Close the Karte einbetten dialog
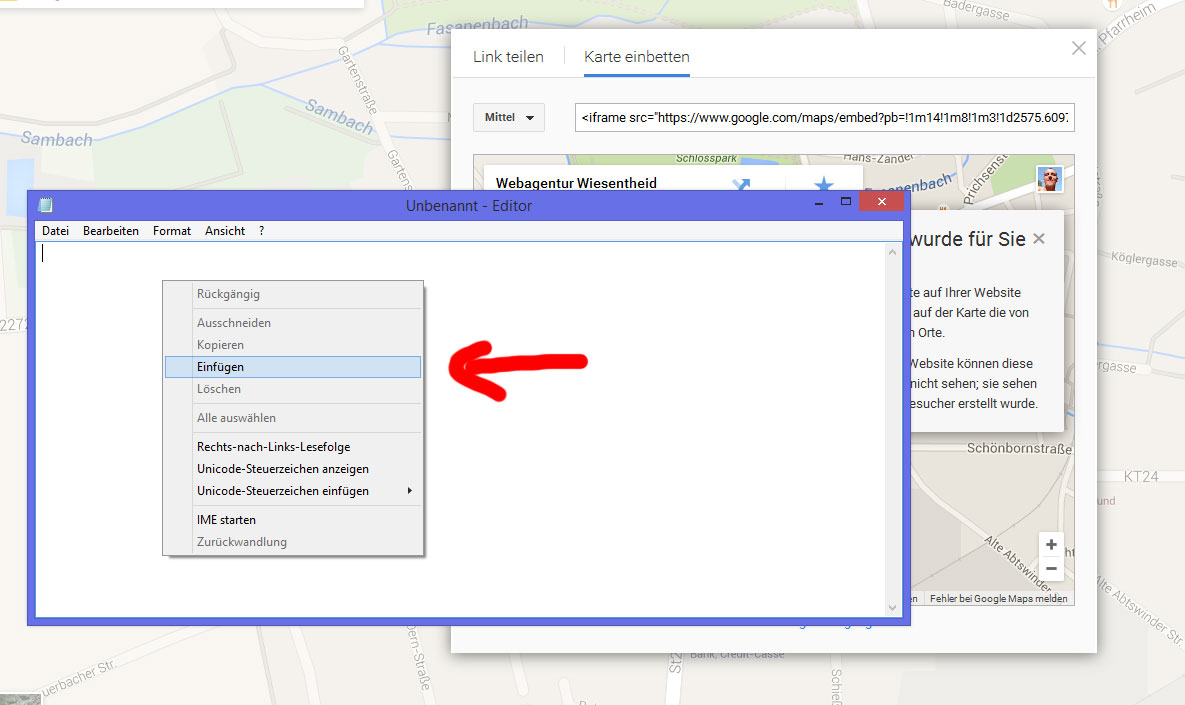The height and width of the screenshot is (705, 1185). [1078, 47]
